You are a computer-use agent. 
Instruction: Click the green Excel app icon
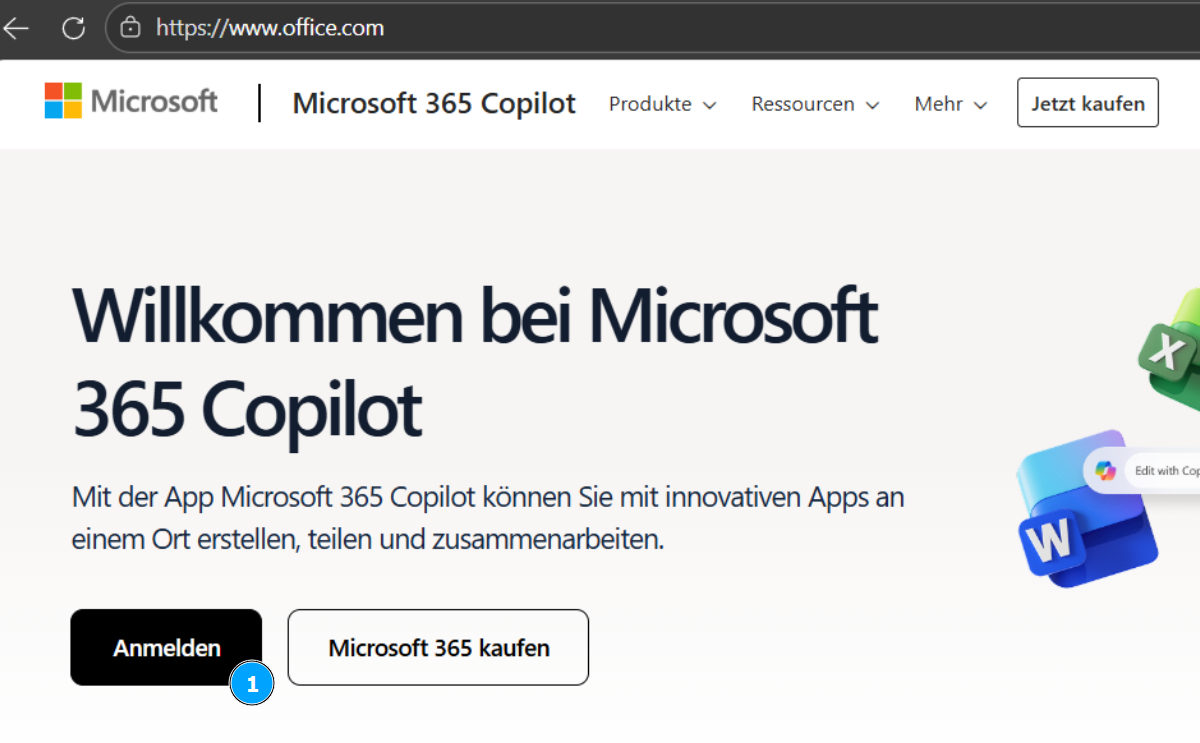[x=1172, y=352]
